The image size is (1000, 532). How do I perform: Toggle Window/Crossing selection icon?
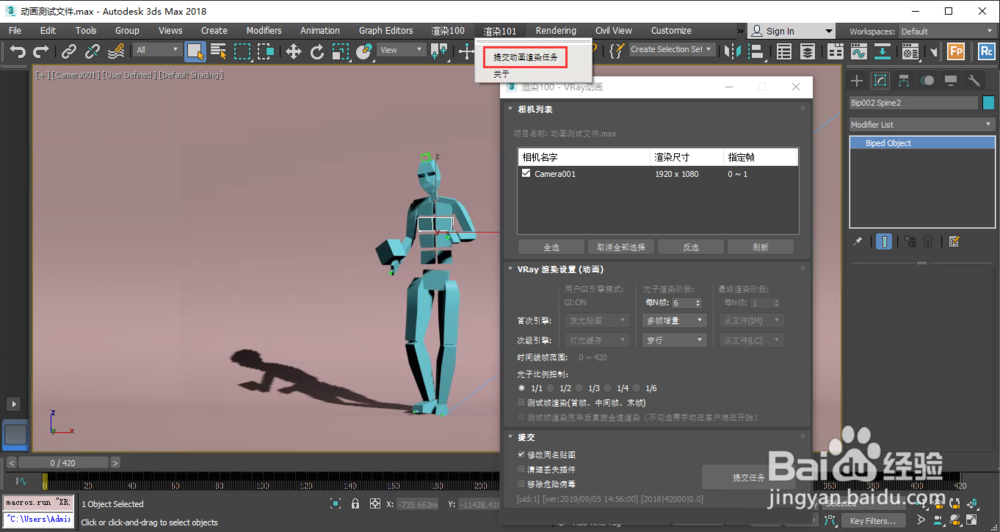point(266,52)
